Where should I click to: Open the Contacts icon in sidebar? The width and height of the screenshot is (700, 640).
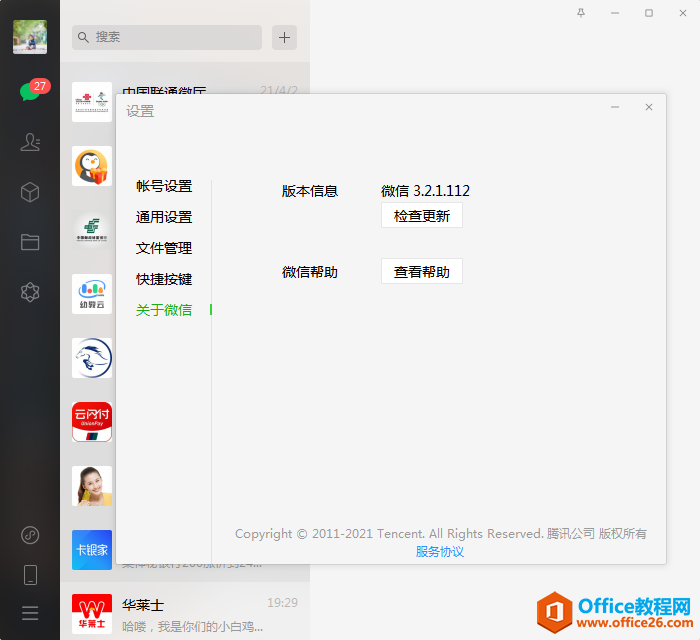(x=30, y=142)
